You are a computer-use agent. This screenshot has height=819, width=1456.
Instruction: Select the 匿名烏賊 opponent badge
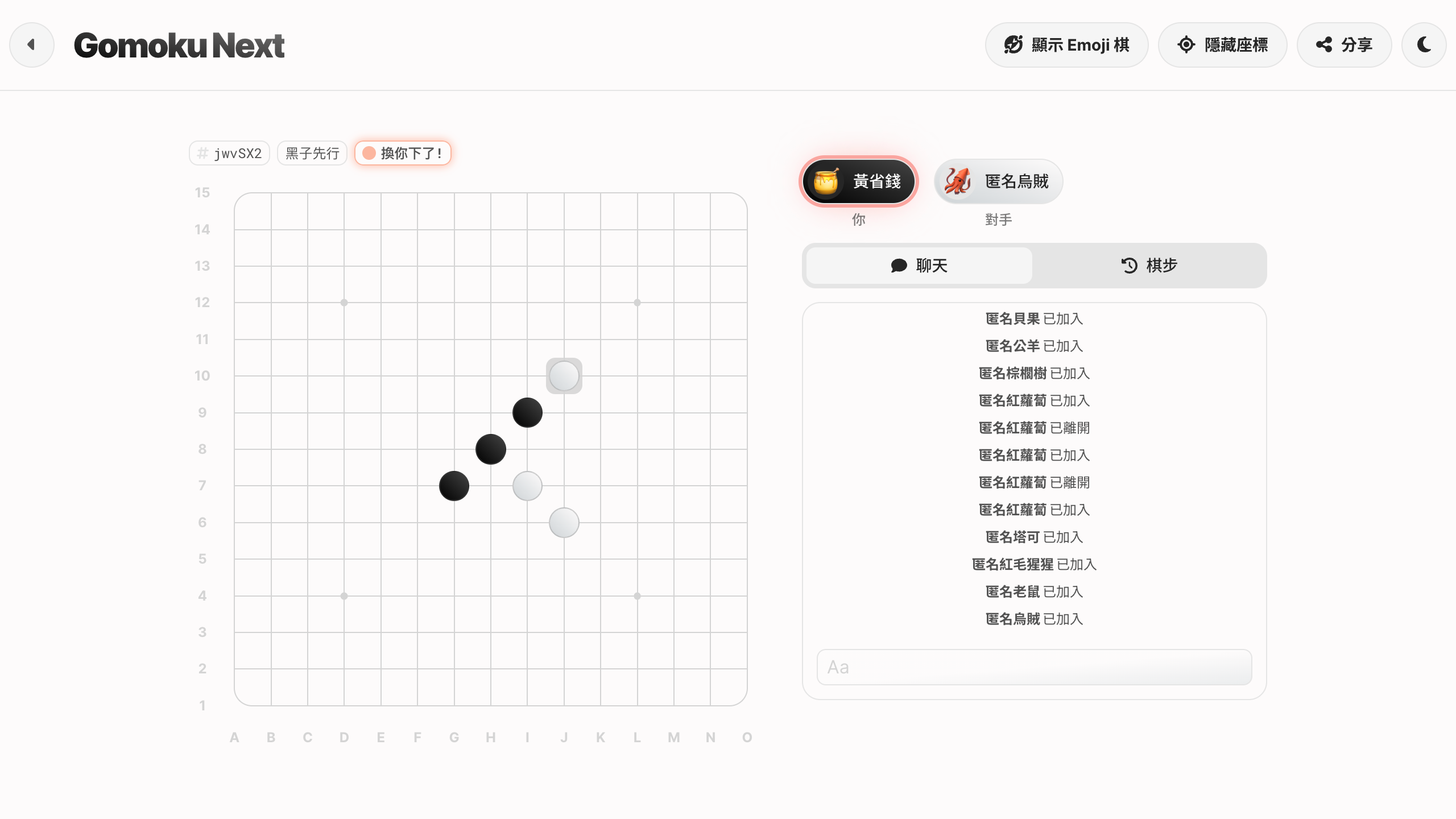click(999, 181)
